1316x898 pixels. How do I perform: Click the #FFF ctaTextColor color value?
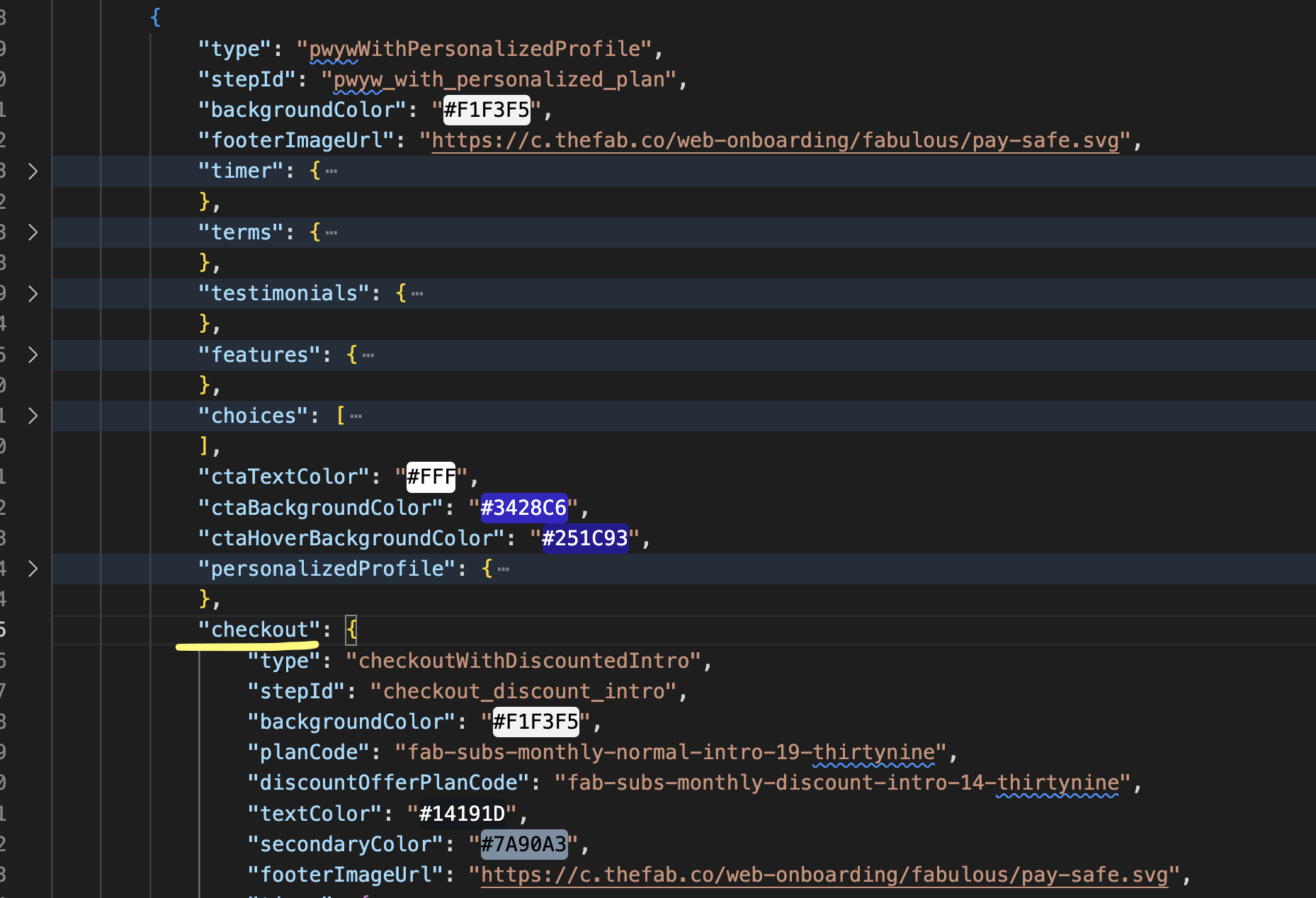click(431, 477)
